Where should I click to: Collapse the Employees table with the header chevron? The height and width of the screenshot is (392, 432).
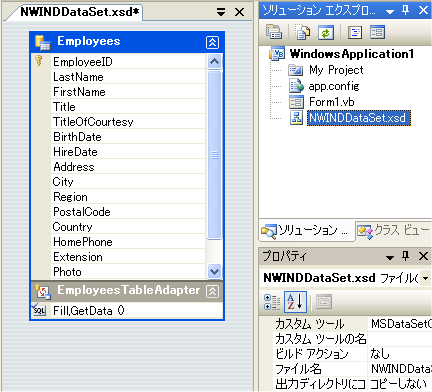click(212, 42)
